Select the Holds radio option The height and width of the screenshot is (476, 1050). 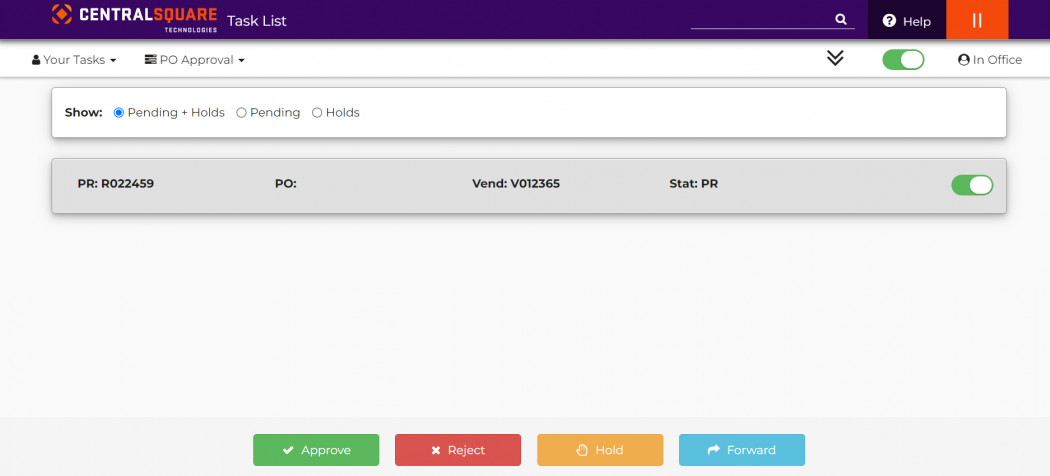tap(317, 113)
